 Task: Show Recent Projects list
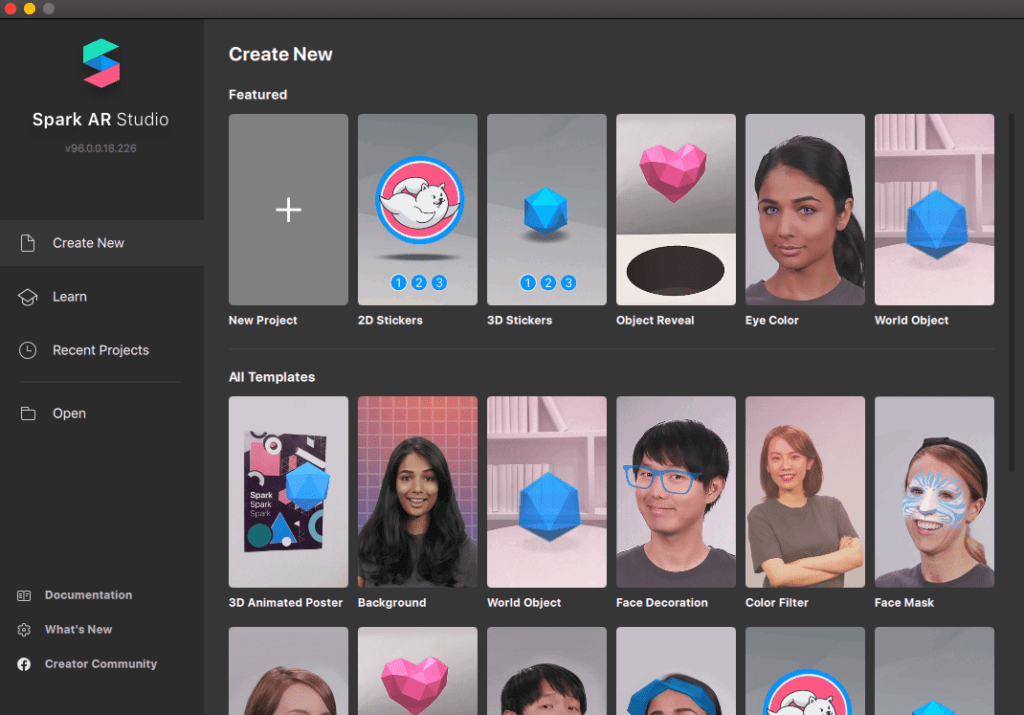pos(102,350)
